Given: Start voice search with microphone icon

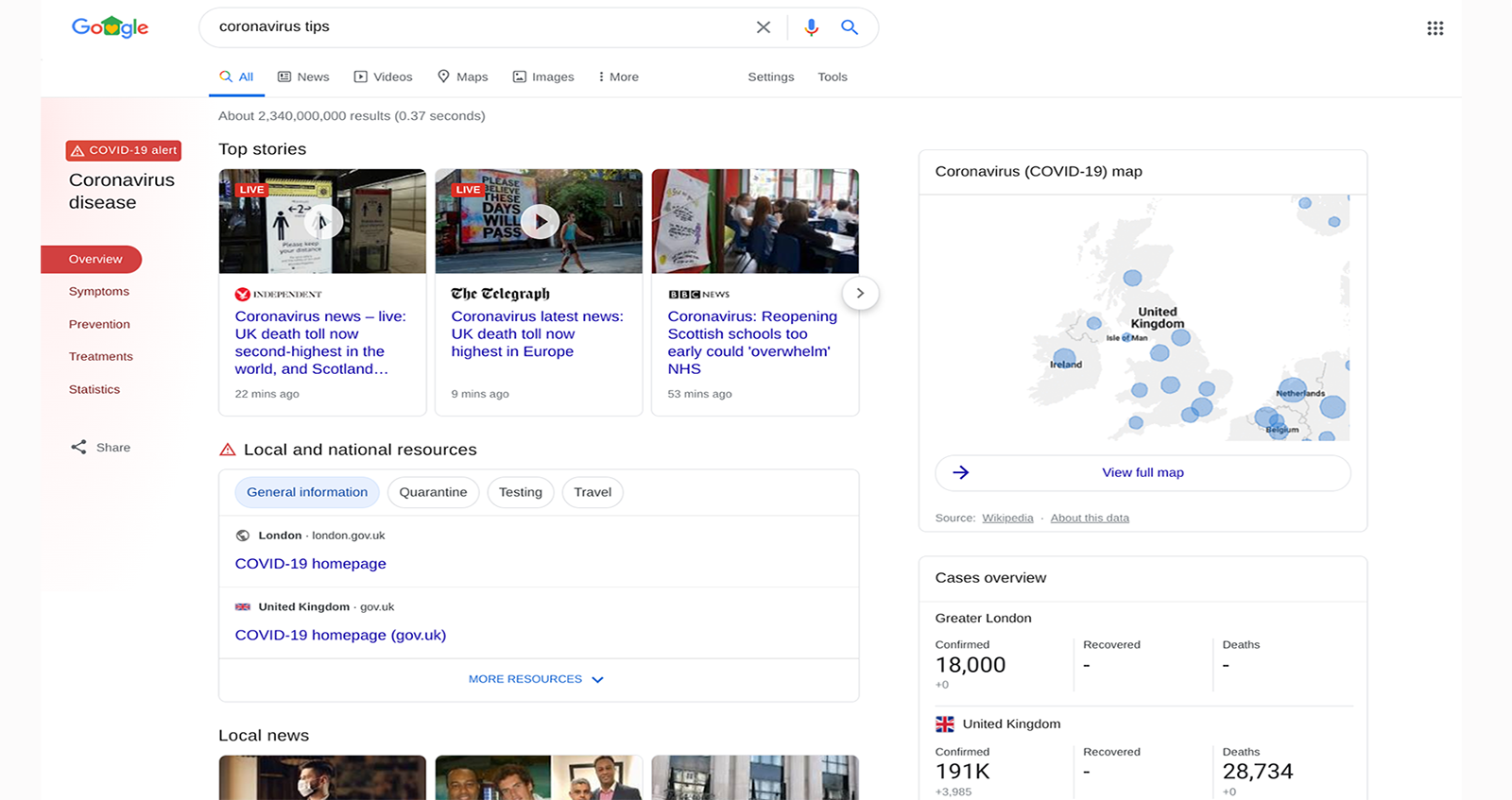Looking at the screenshot, I should (x=811, y=27).
